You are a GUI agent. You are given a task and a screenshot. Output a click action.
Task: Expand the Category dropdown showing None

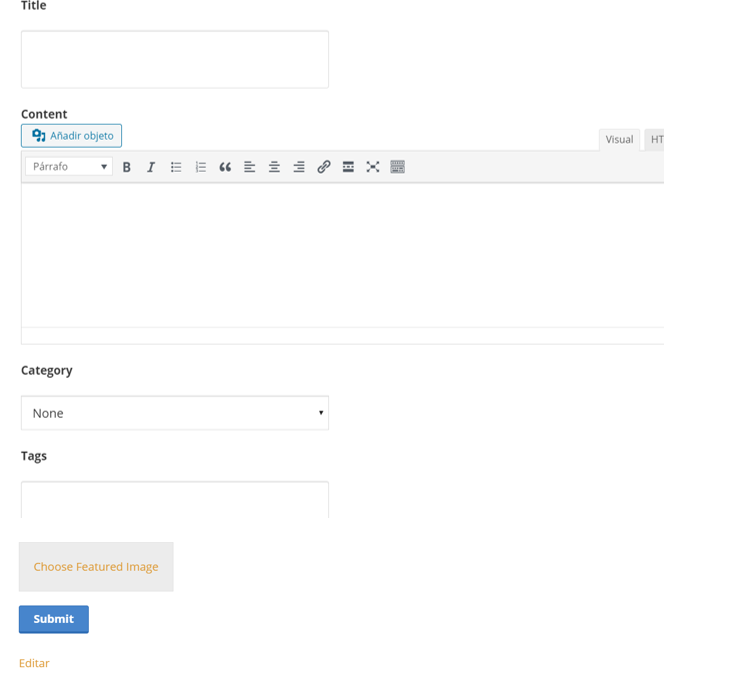click(175, 413)
